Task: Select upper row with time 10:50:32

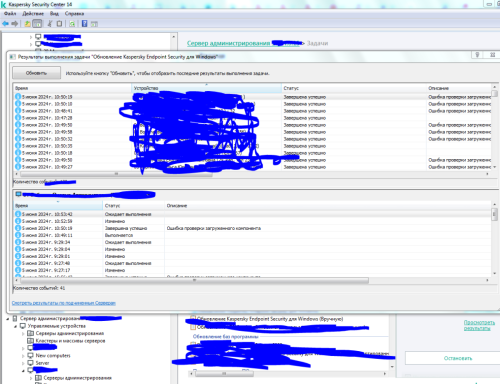Action: [x=252, y=139]
